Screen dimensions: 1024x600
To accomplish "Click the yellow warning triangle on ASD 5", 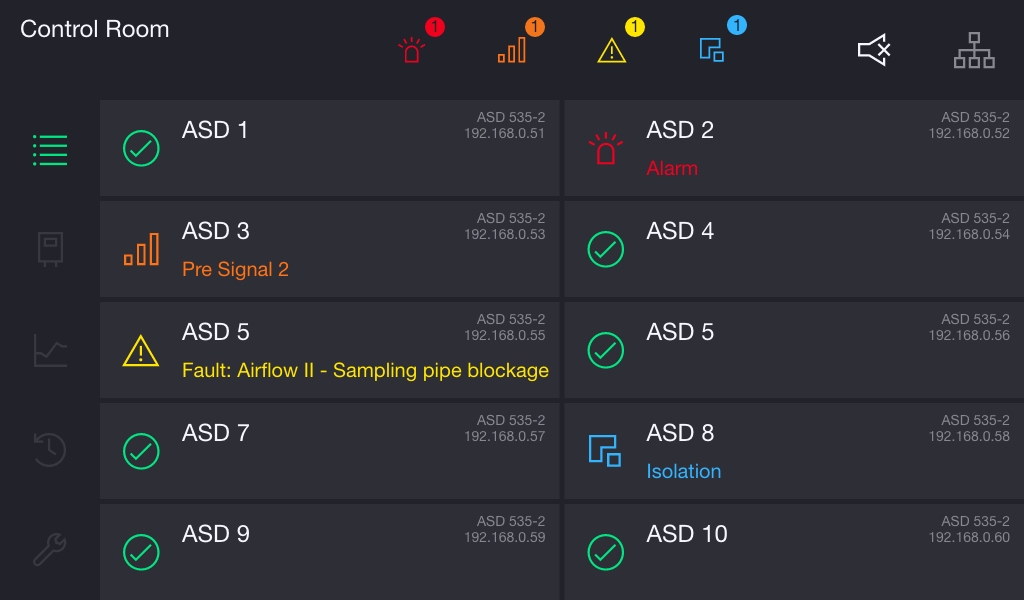I will tap(141, 351).
